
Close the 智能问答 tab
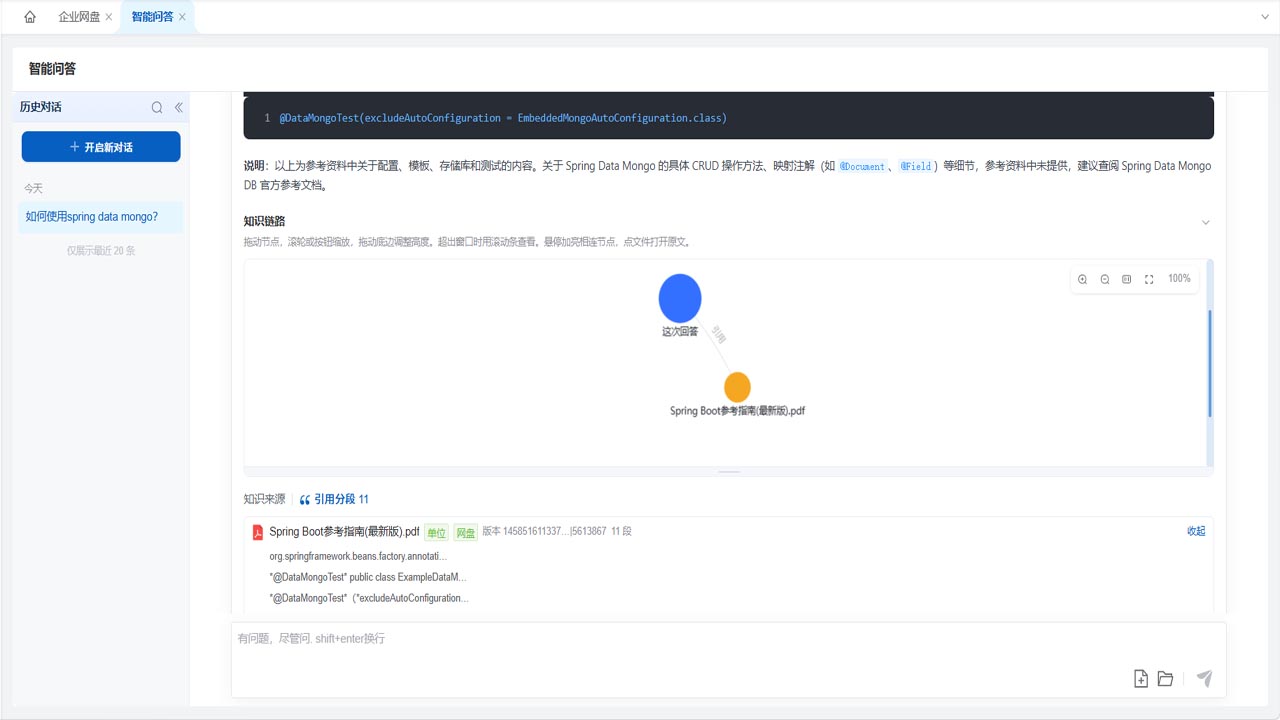[x=182, y=17]
